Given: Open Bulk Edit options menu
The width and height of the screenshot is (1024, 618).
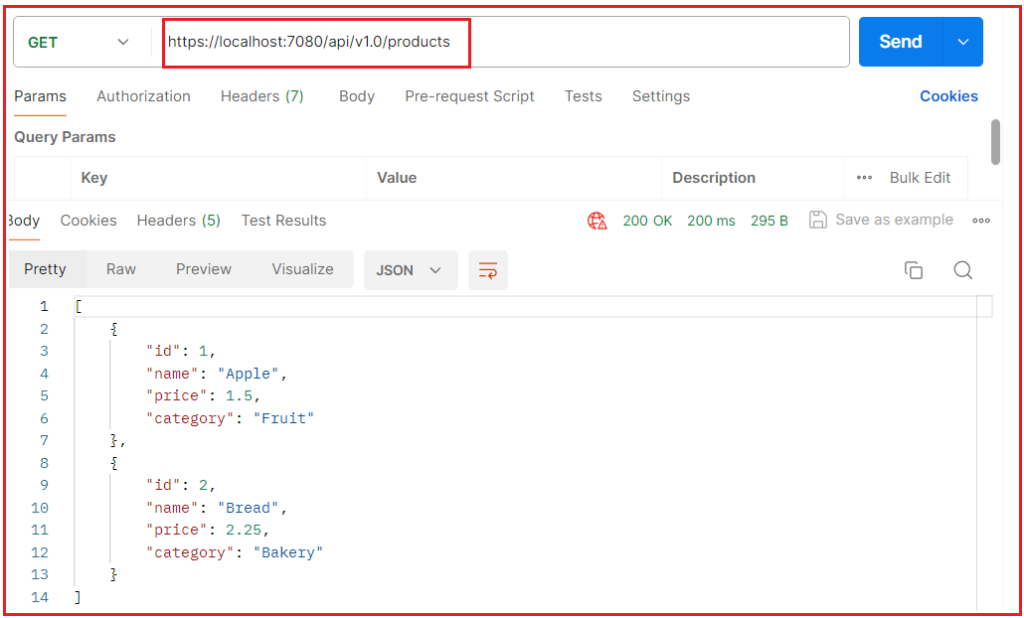Looking at the screenshot, I should click(x=862, y=177).
